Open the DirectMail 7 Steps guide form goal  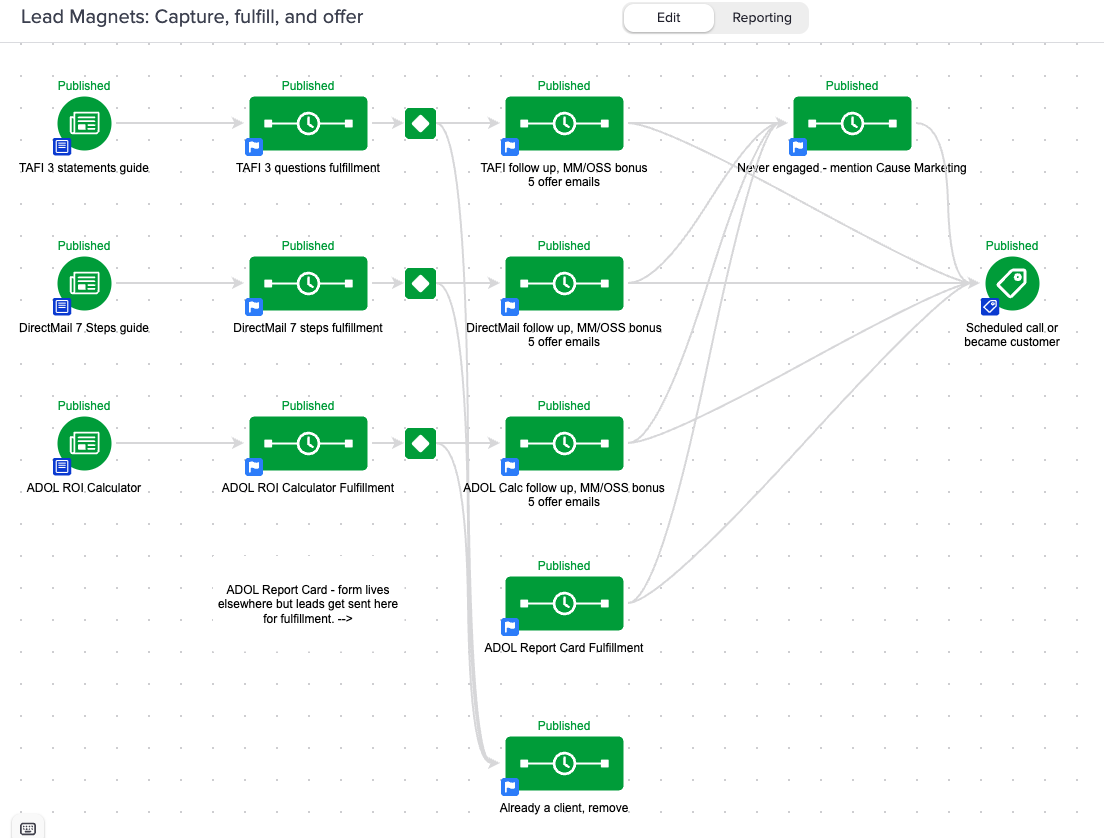point(84,283)
